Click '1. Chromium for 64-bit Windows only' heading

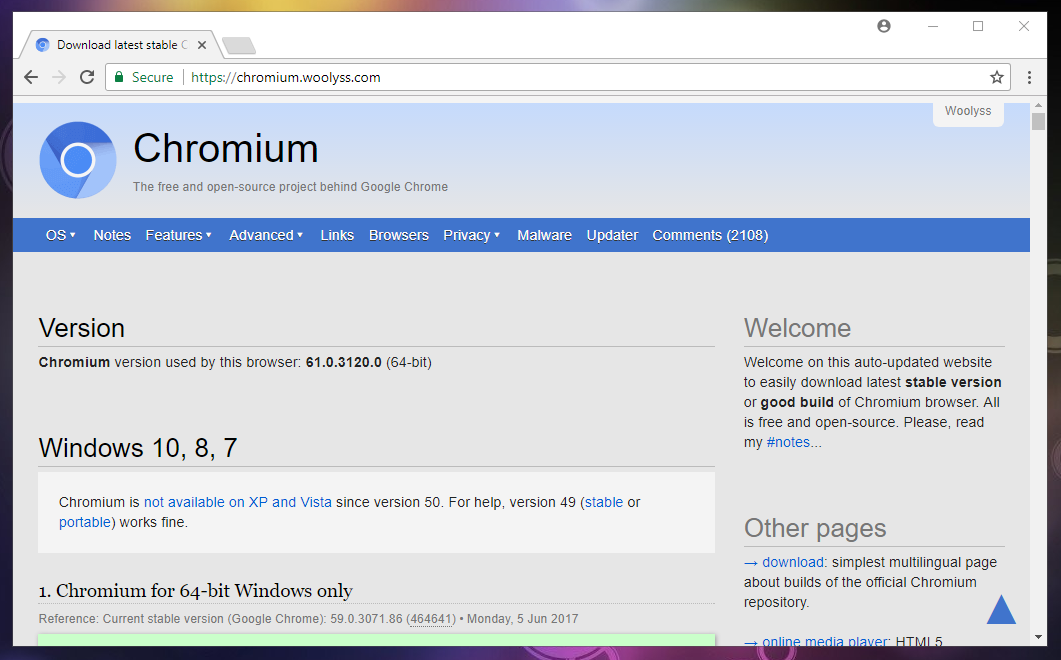point(196,591)
